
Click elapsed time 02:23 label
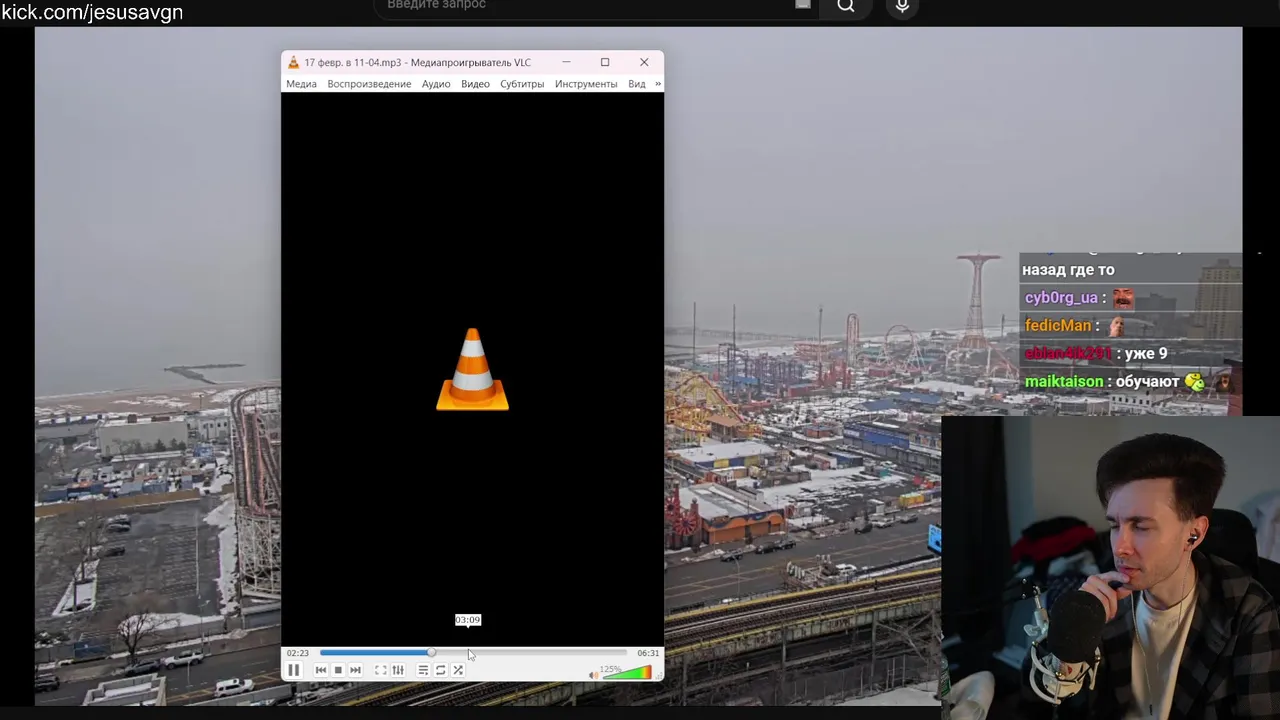298,653
